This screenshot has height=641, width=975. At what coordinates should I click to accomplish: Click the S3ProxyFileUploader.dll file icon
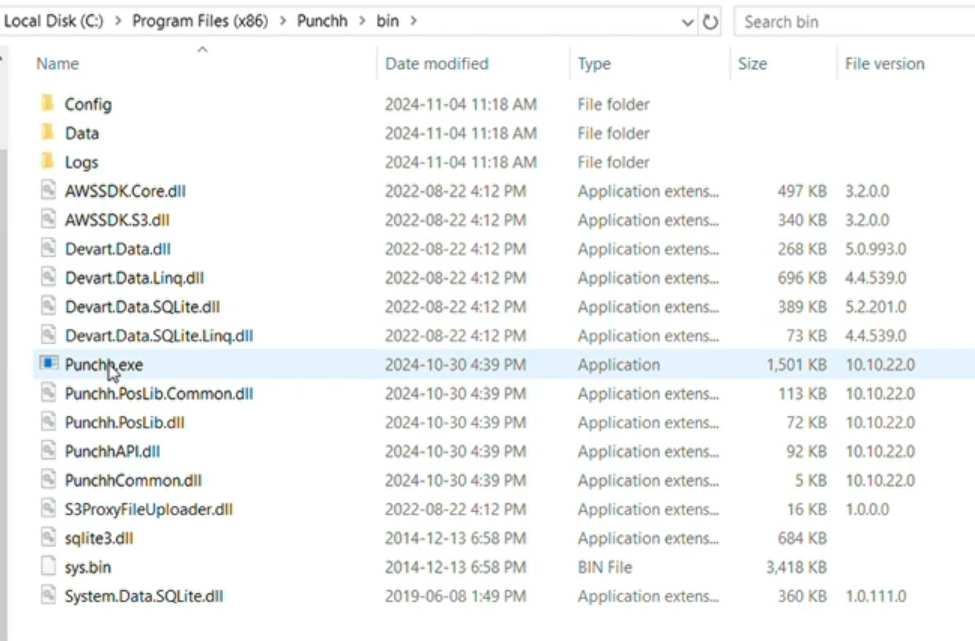pos(49,508)
